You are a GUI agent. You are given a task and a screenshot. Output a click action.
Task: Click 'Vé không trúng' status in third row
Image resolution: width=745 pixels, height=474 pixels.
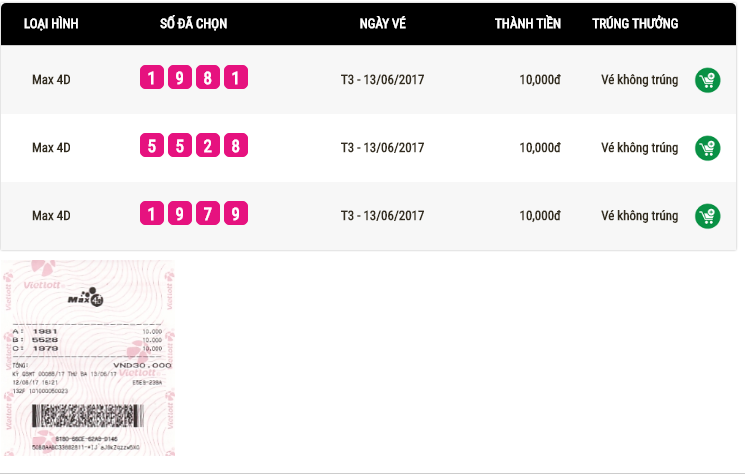tap(639, 216)
